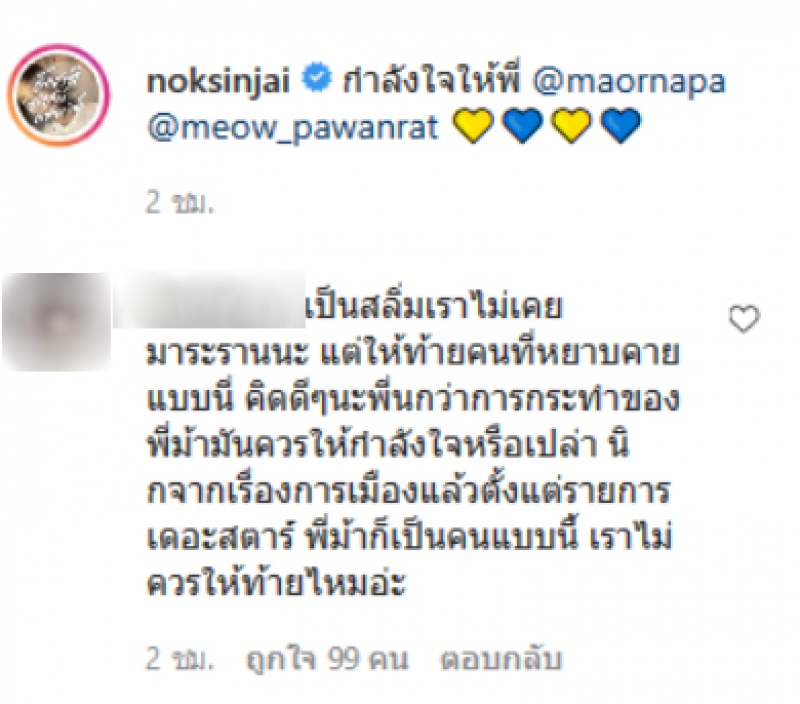Click the noksinjai username
The height and width of the screenshot is (704, 800).
[218, 81]
